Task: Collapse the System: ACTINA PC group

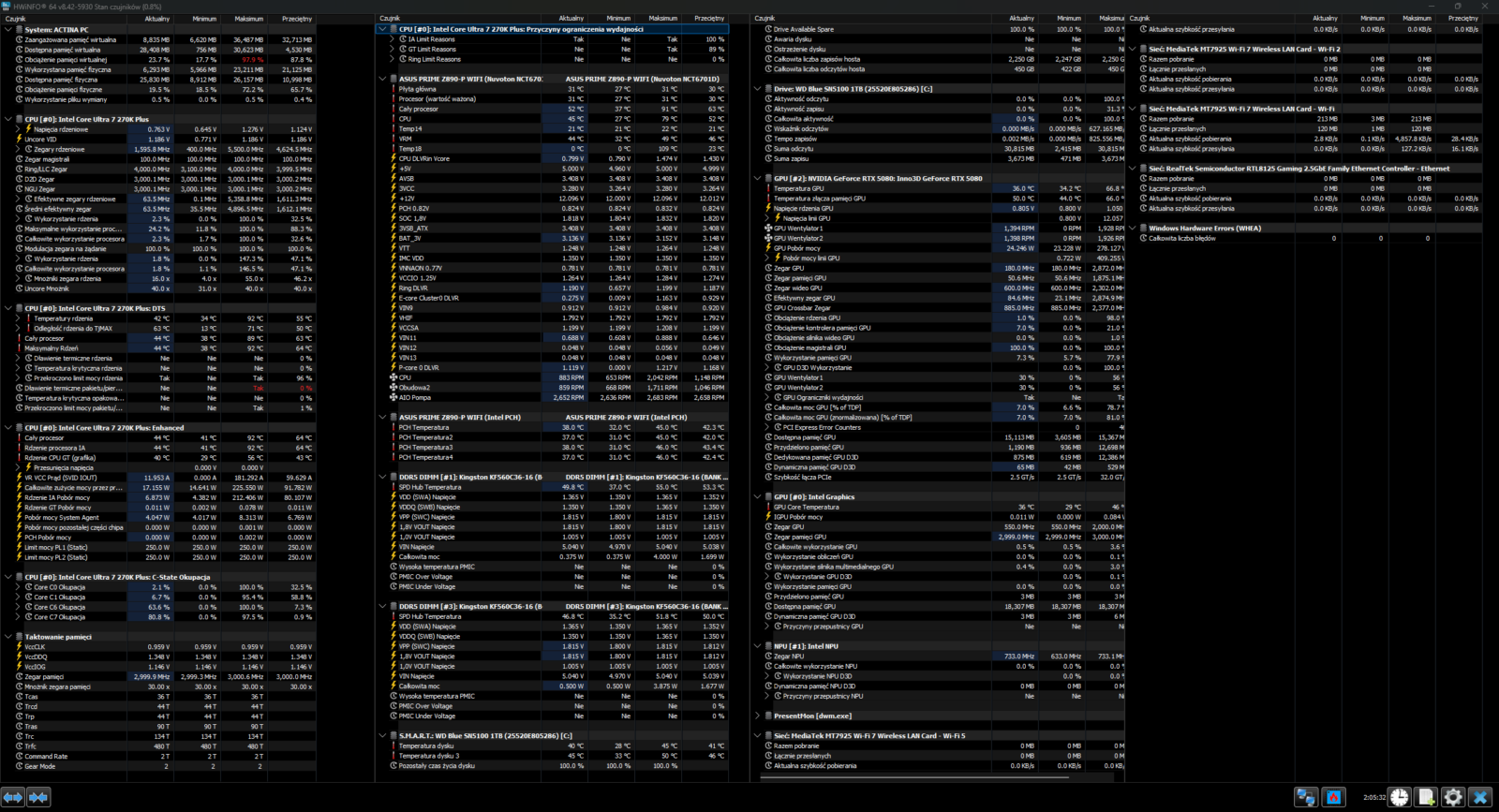Action: pyautogui.click(x=8, y=30)
